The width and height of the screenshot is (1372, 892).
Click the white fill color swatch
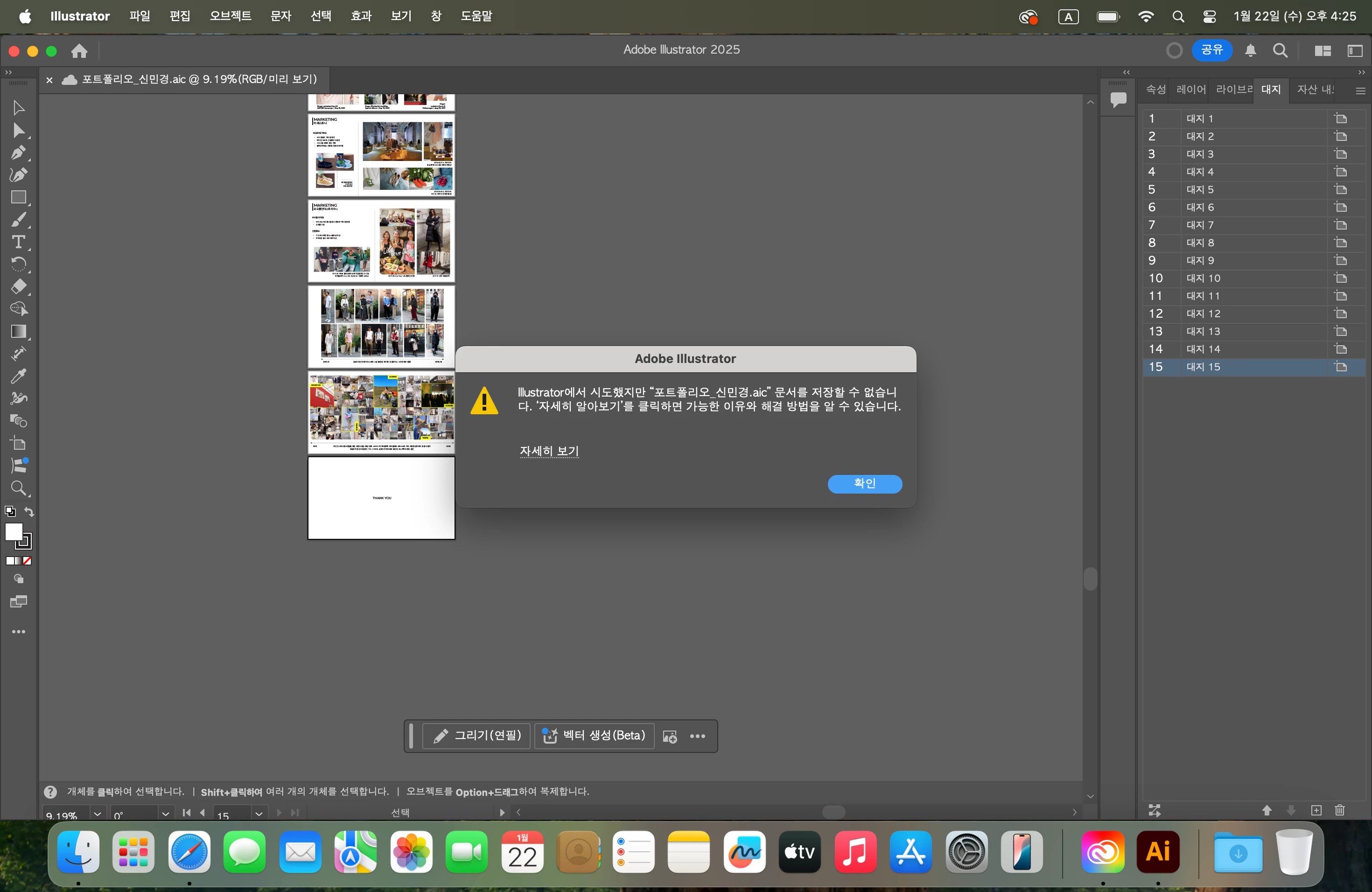pos(13,532)
